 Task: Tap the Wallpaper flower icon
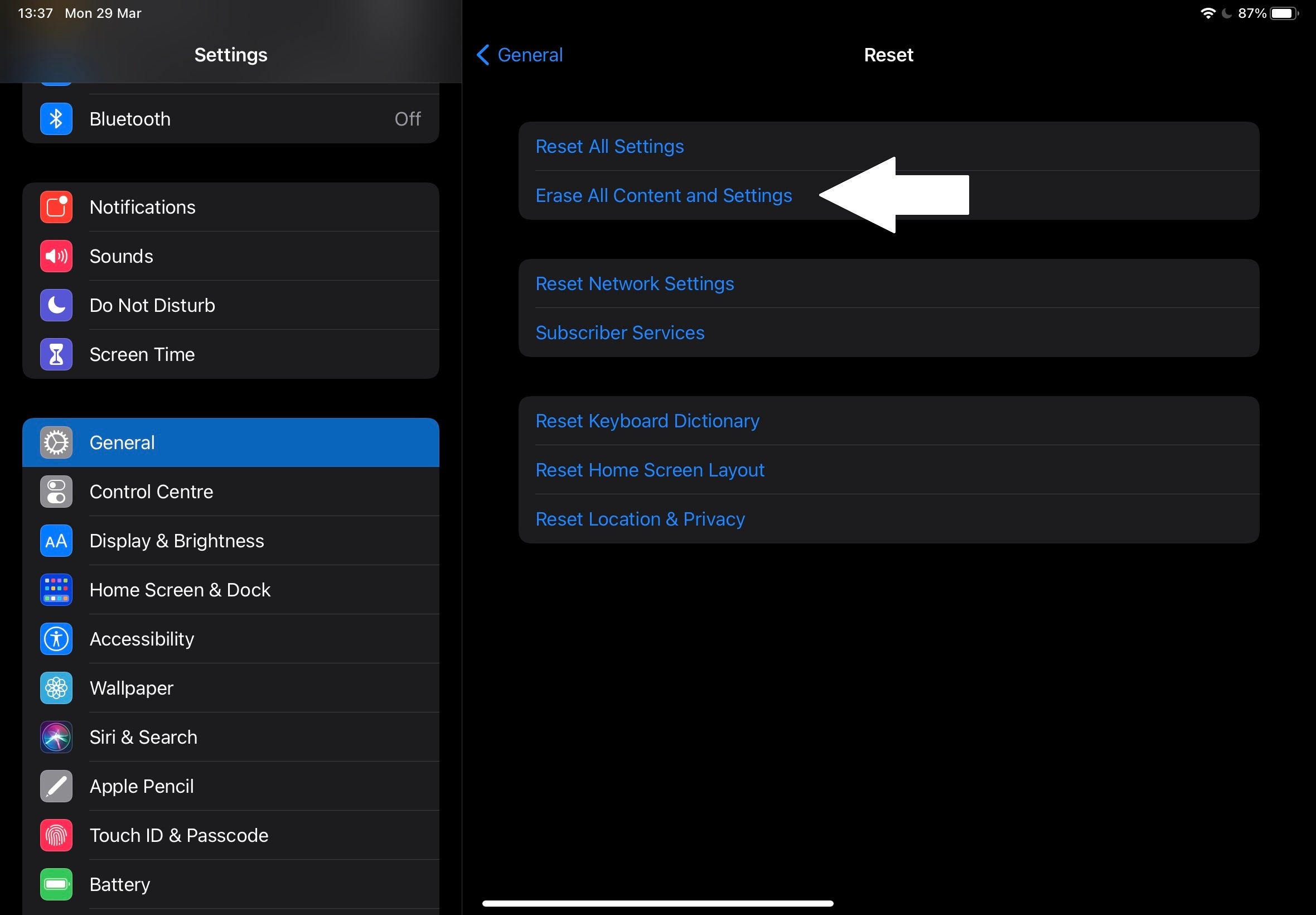pyautogui.click(x=56, y=688)
